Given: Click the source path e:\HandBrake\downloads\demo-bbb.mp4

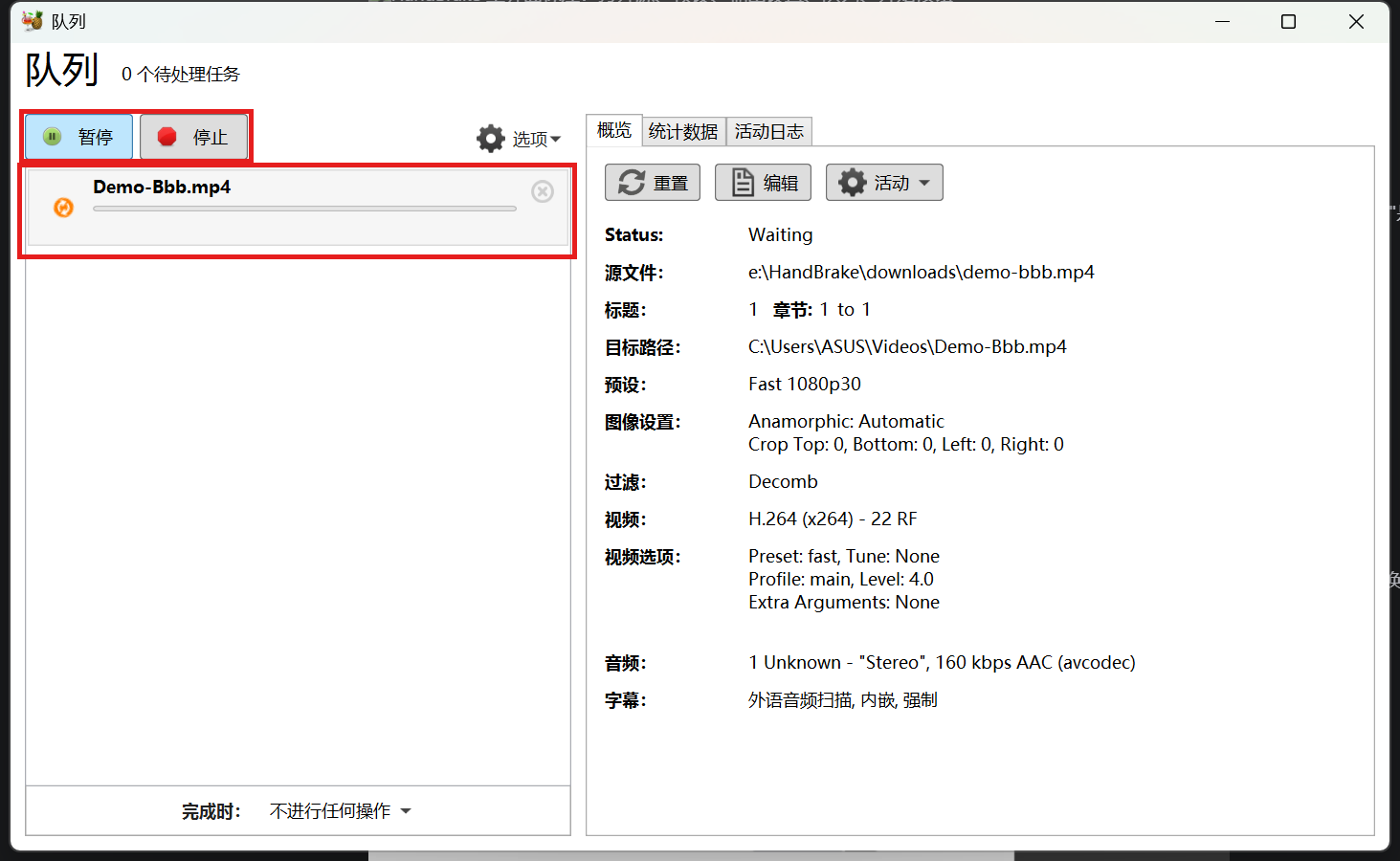Looking at the screenshot, I should coord(921,272).
